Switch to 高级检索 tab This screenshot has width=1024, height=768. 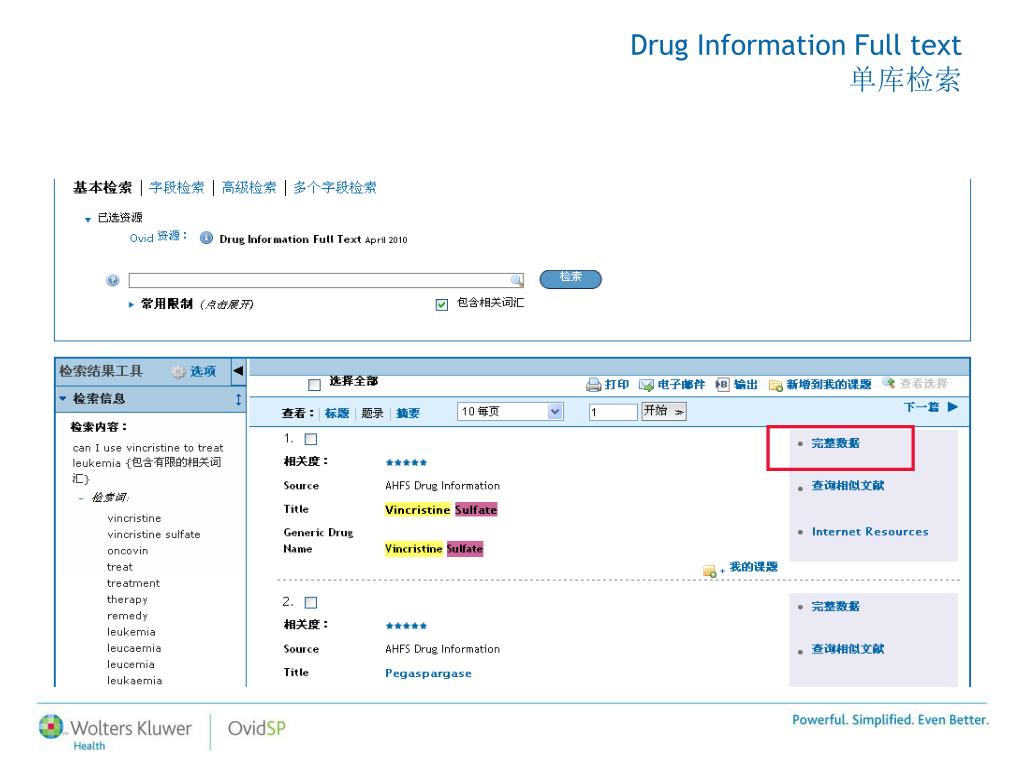click(249, 188)
